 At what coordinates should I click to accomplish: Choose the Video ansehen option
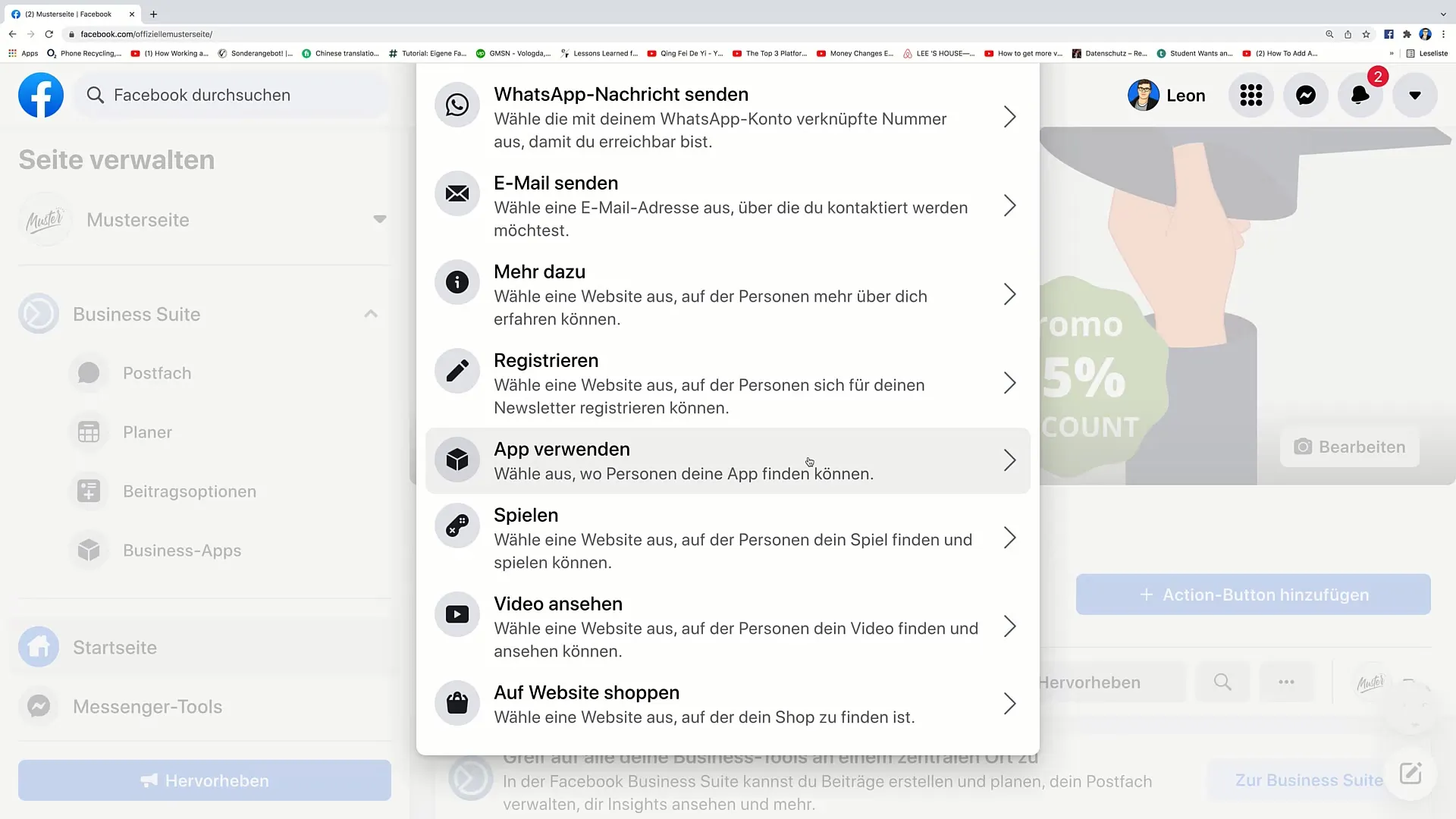(x=727, y=626)
